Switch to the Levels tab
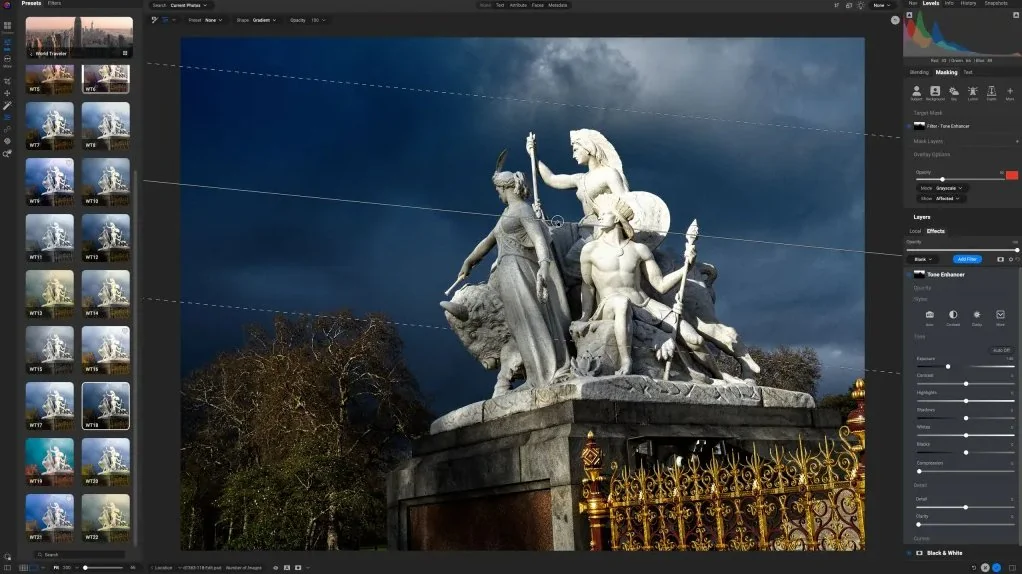Screen dimensions: 1022x574 tap(931, 3)
